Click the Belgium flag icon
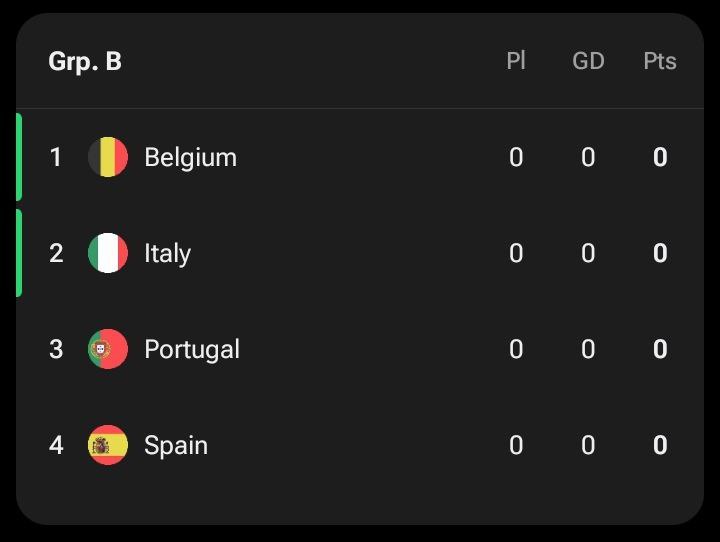This screenshot has height=542, width=720. point(108,157)
